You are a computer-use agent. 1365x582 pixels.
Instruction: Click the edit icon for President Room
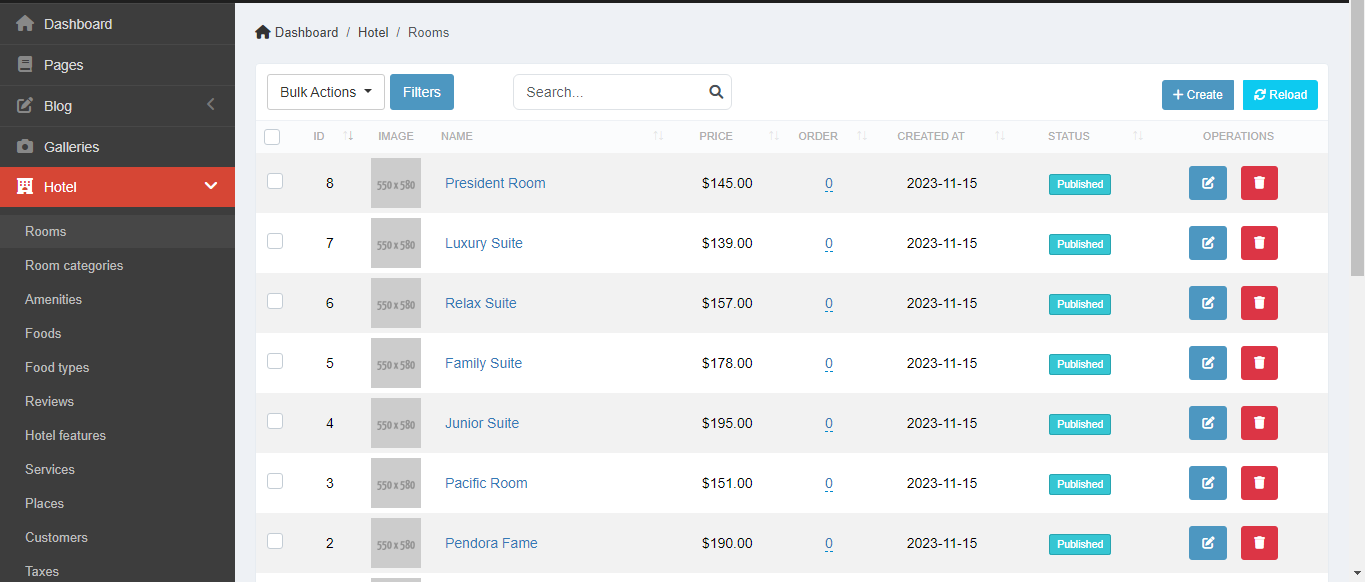tap(1207, 183)
